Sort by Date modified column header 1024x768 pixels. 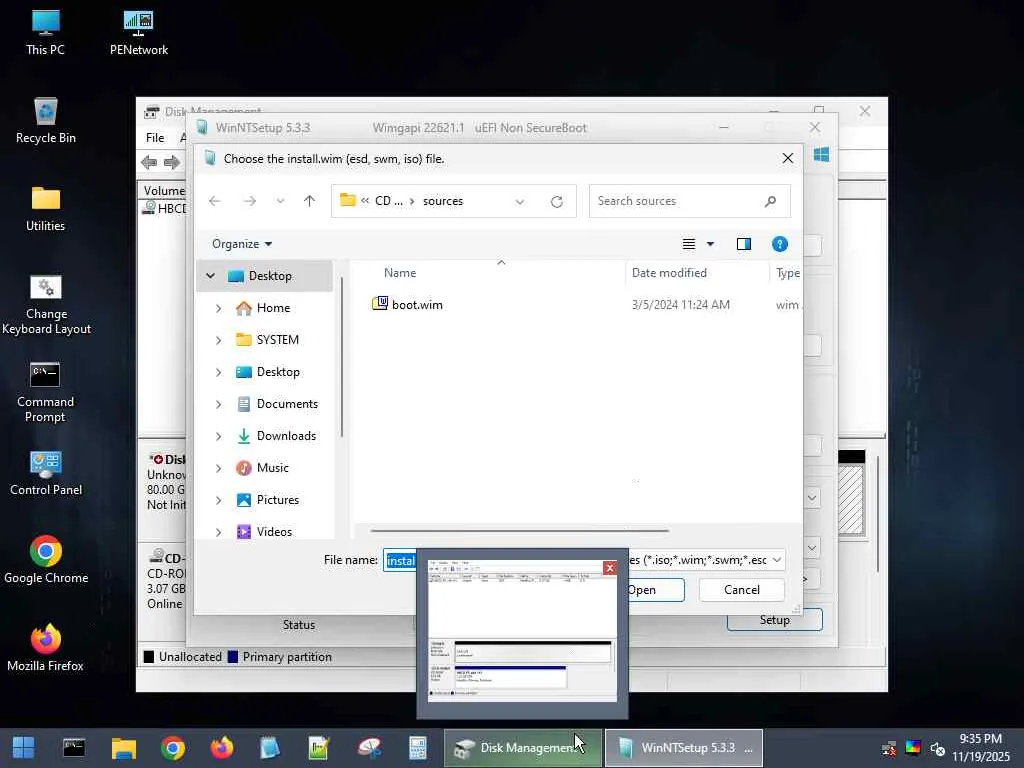coord(669,273)
